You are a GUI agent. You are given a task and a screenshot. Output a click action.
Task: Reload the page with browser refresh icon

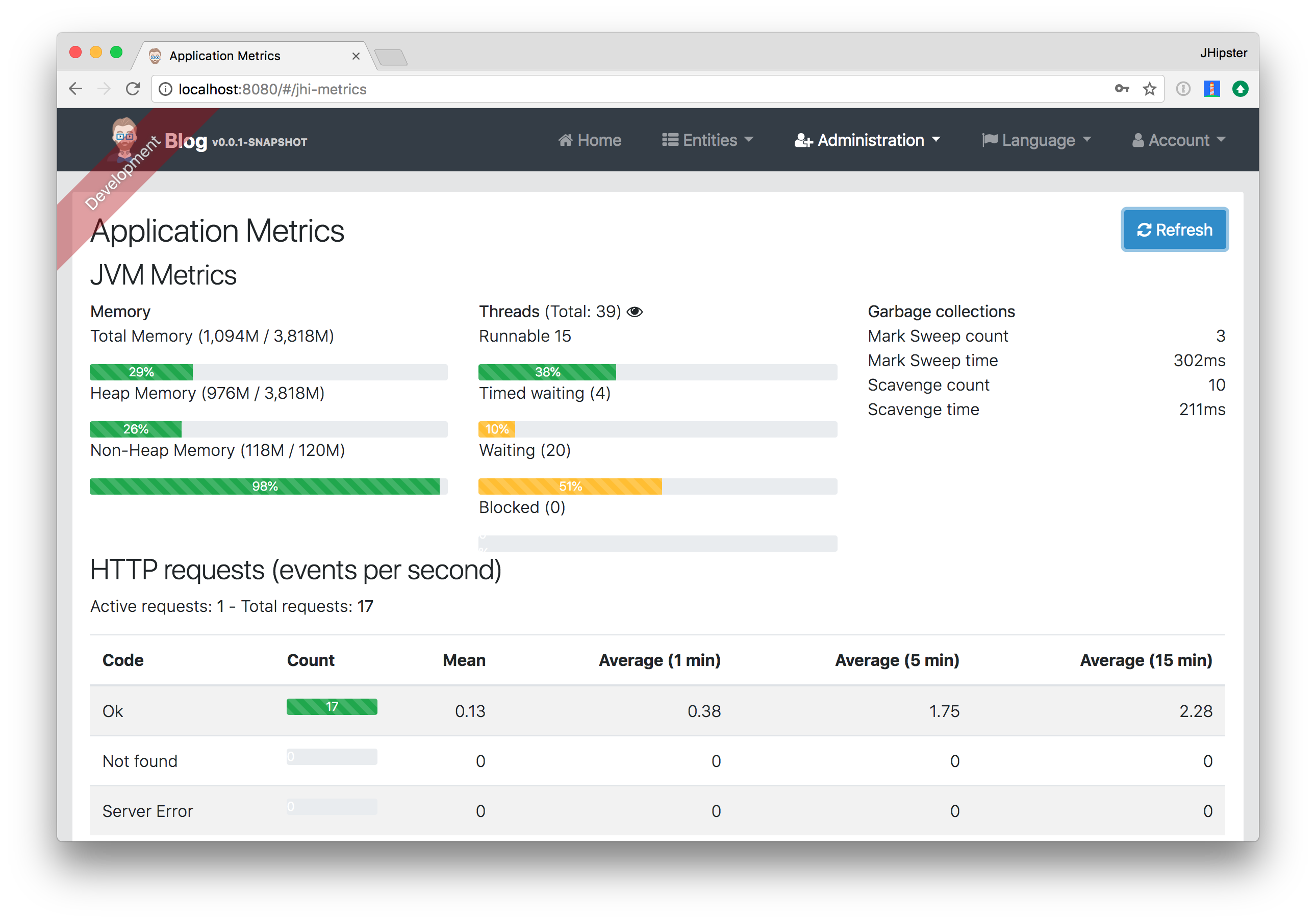(133, 89)
